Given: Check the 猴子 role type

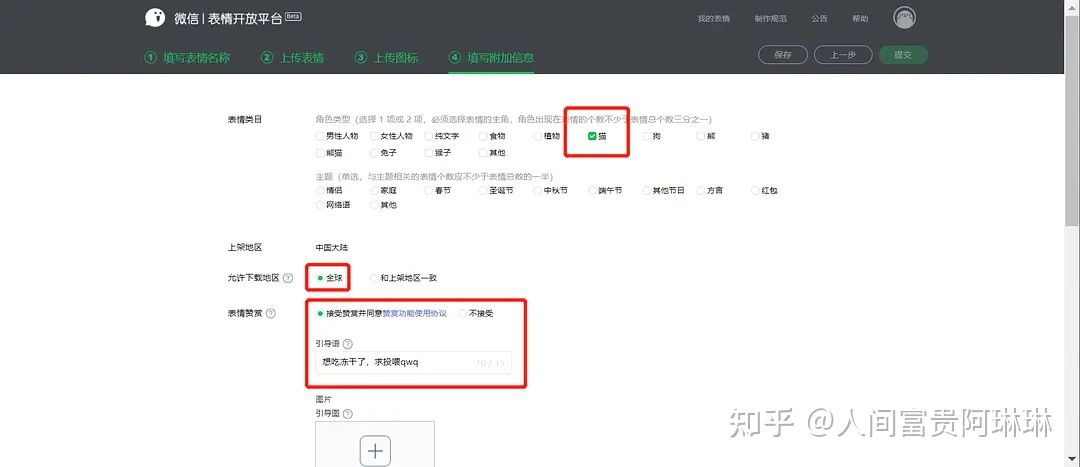Looking at the screenshot, I should tap(429, 153).
